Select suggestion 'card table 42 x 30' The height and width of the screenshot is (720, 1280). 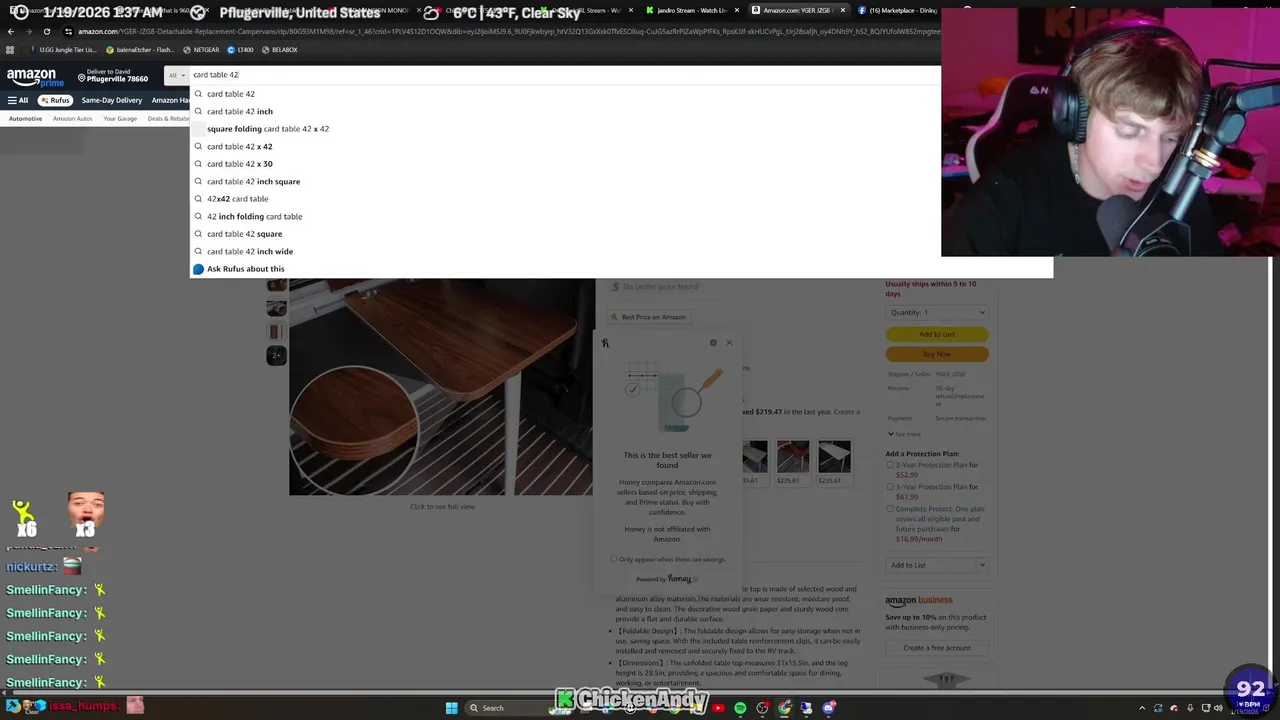click(x=240, y=164)
